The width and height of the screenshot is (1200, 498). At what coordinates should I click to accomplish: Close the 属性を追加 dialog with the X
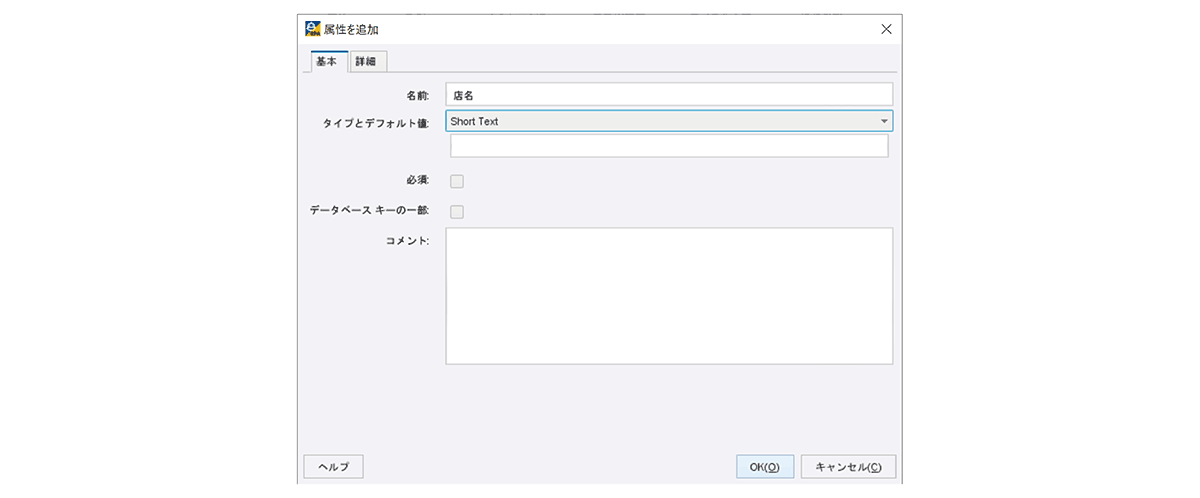click(x=886, y=29)
